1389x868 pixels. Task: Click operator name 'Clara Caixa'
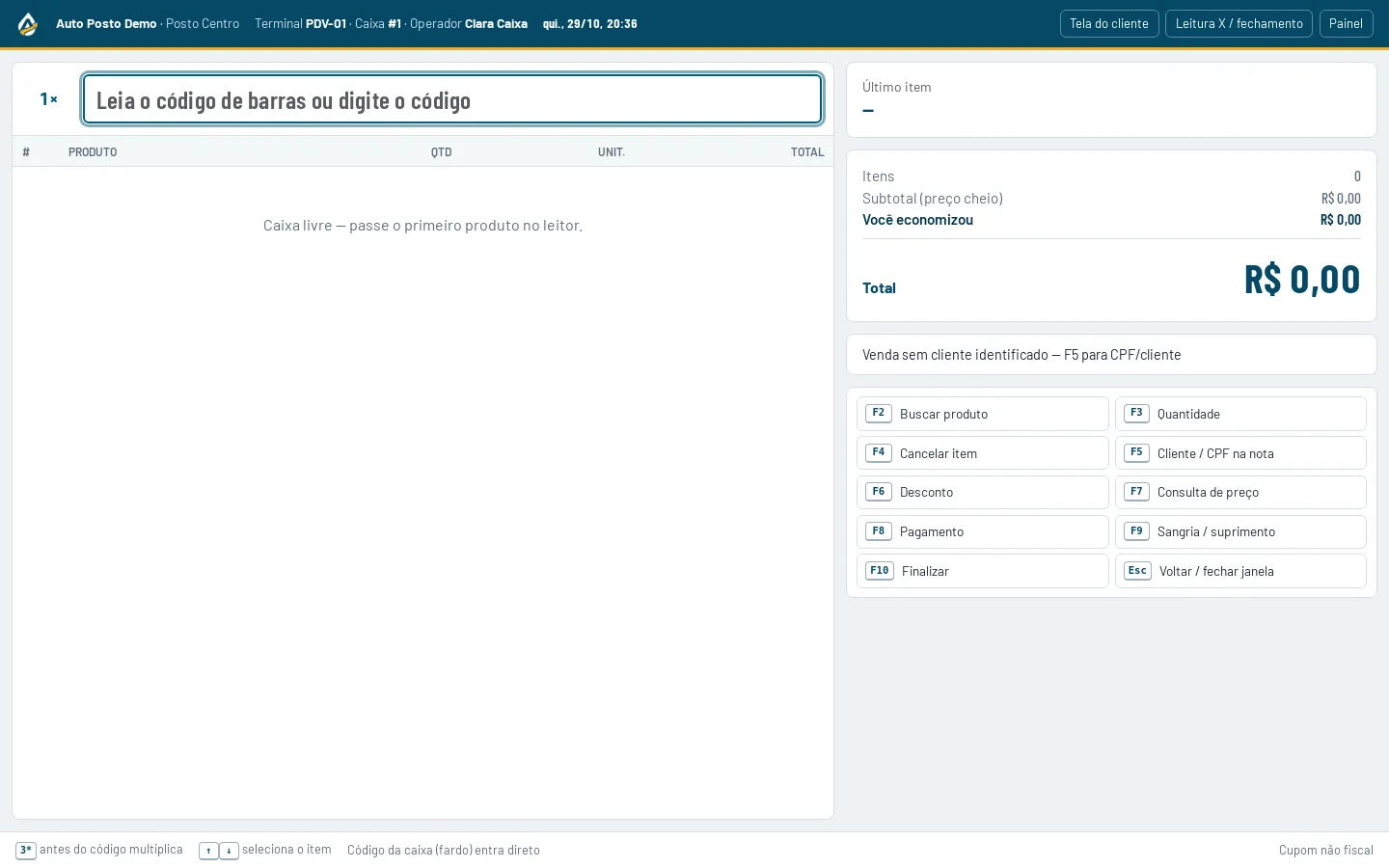[496, 24]
